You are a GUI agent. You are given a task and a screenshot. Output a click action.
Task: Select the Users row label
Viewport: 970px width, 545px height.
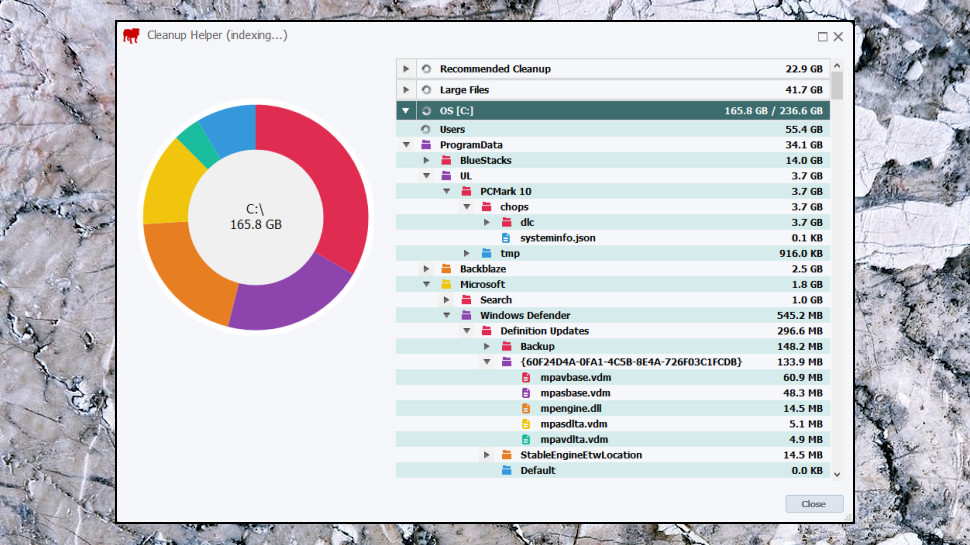pos(452,129)
